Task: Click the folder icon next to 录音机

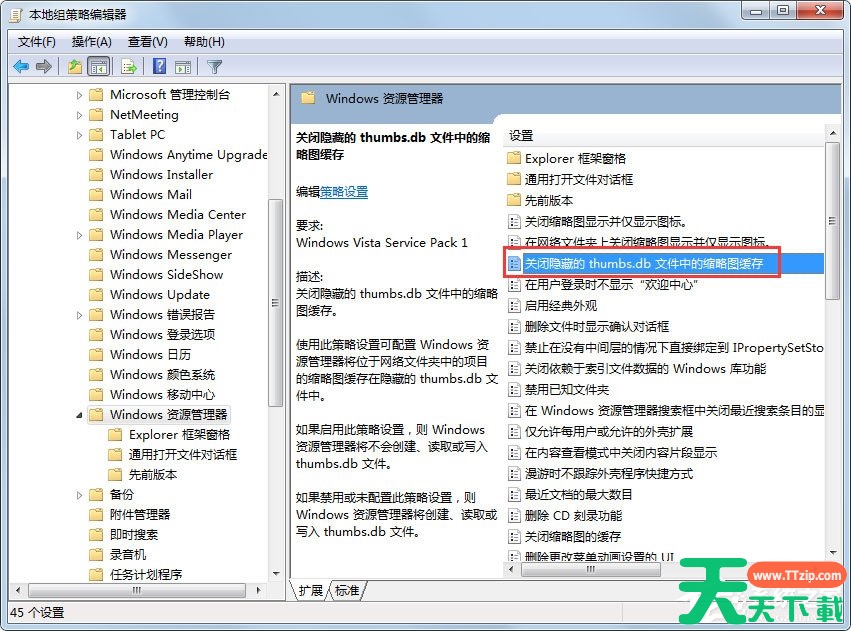Action: click(96, 554)
